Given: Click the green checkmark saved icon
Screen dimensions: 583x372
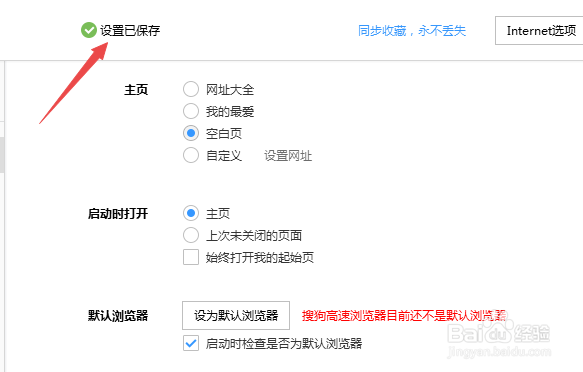Looking at the screenshot, I should tap(88, 30).
